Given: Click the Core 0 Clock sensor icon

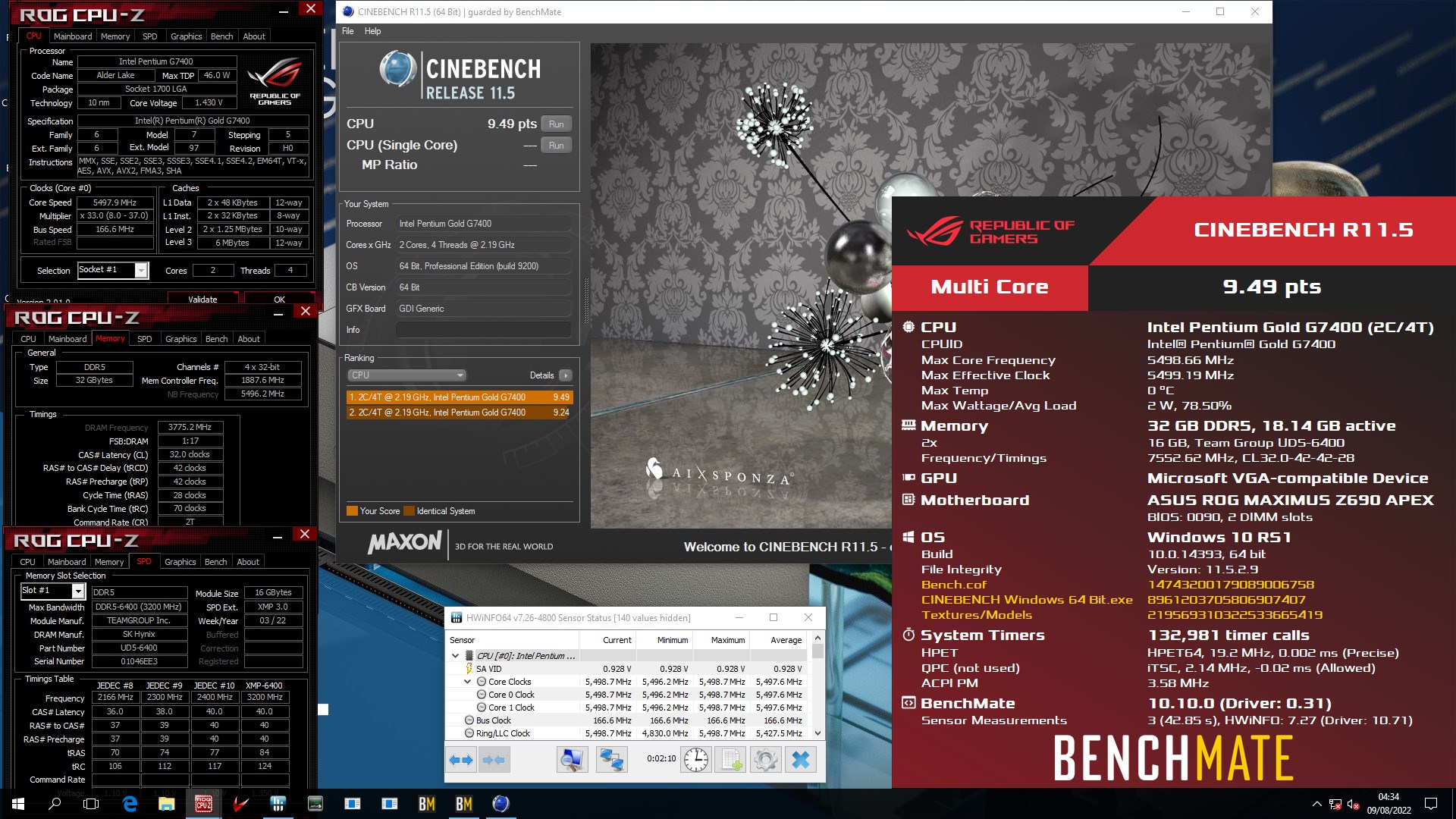Looking at the screenshot, I should tap(481, 695).
